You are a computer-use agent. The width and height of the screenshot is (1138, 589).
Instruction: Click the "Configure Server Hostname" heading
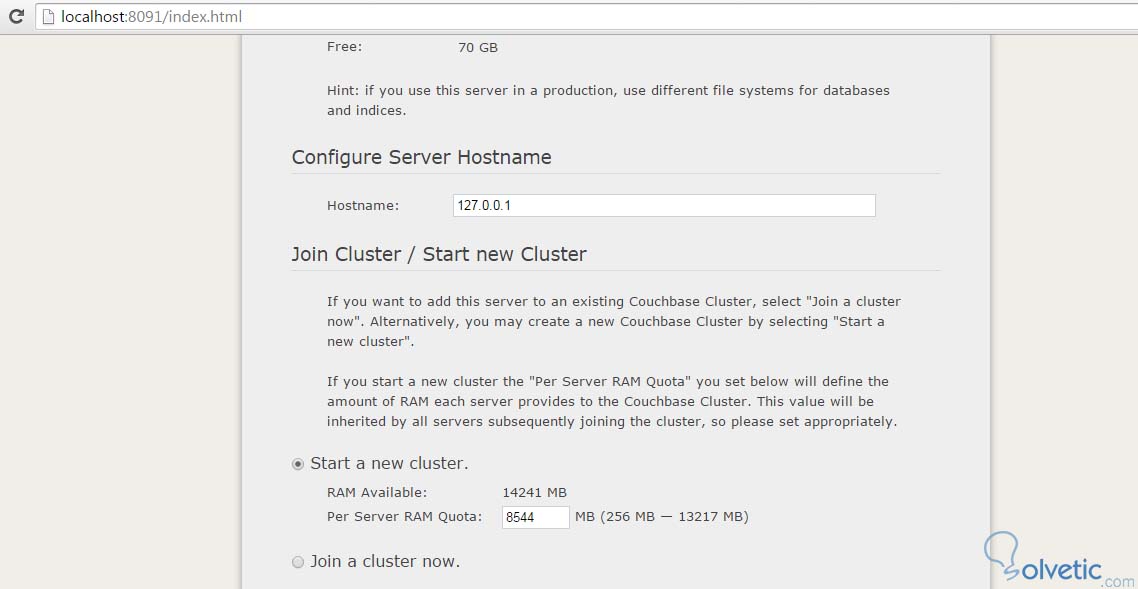422,157
